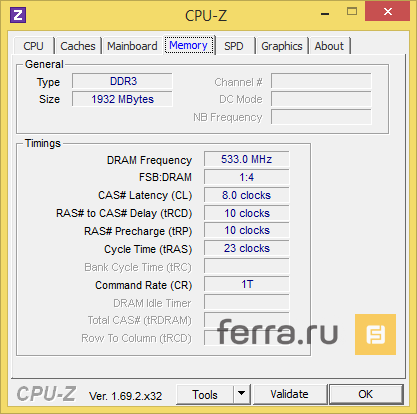
Task: Select the 1932 MBytes size field
Action: click(122, 99)
